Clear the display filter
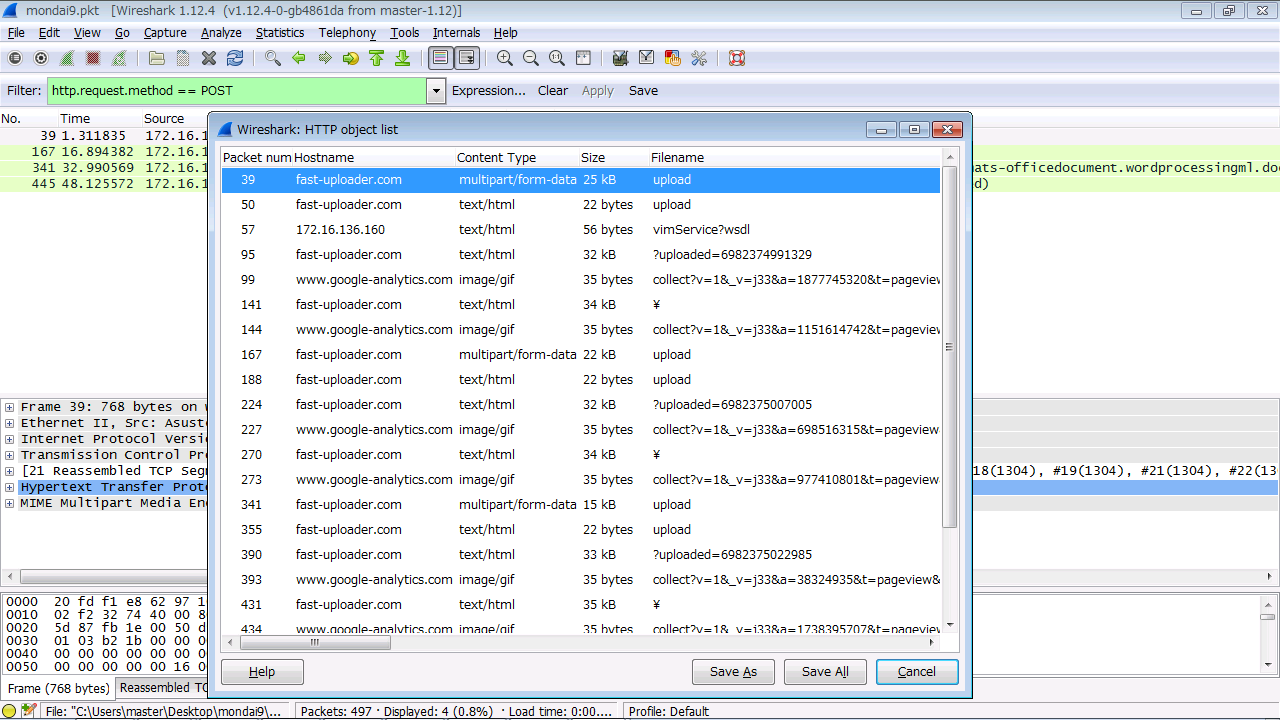Viewport: 1280px width, 720px height. pyautogui.click(x=553, y=91)
